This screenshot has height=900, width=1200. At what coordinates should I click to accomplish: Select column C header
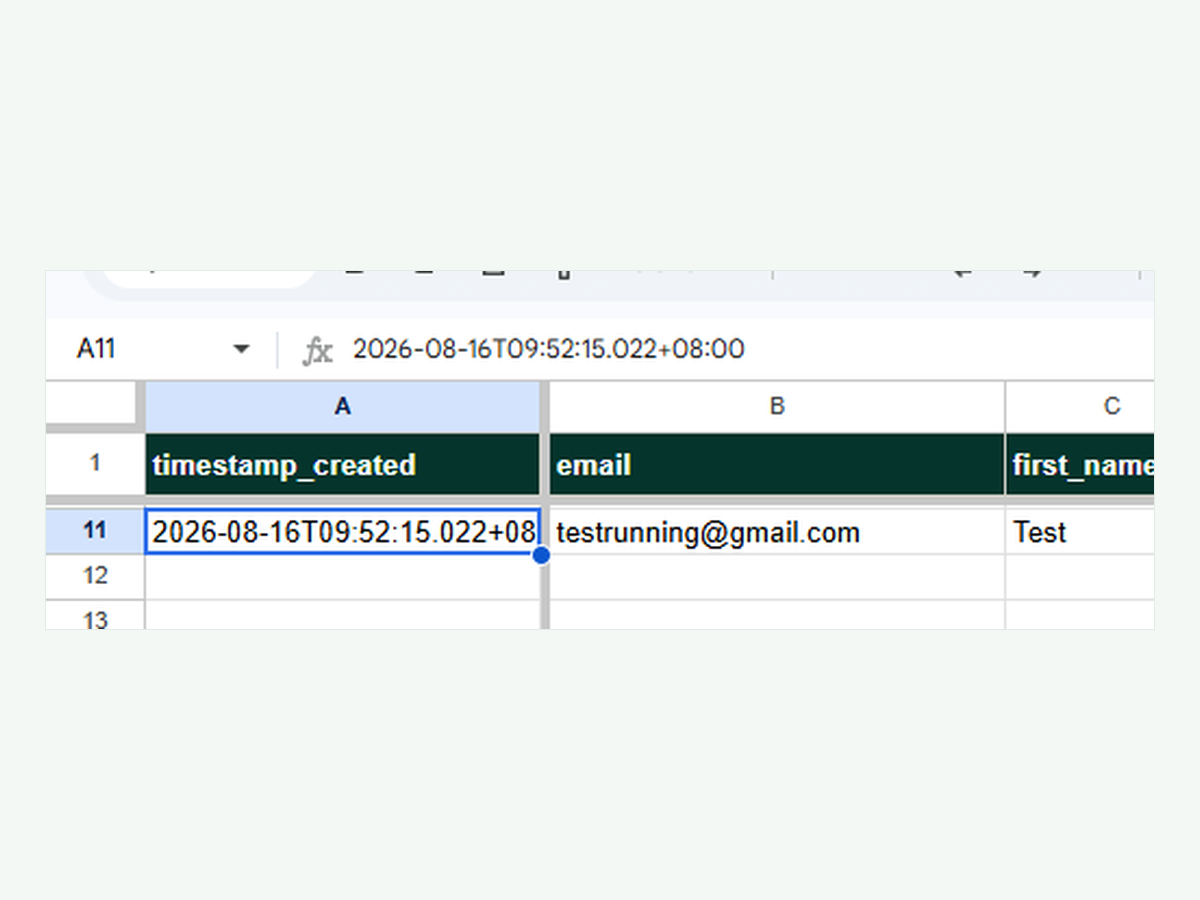[x=1080, y=406]
